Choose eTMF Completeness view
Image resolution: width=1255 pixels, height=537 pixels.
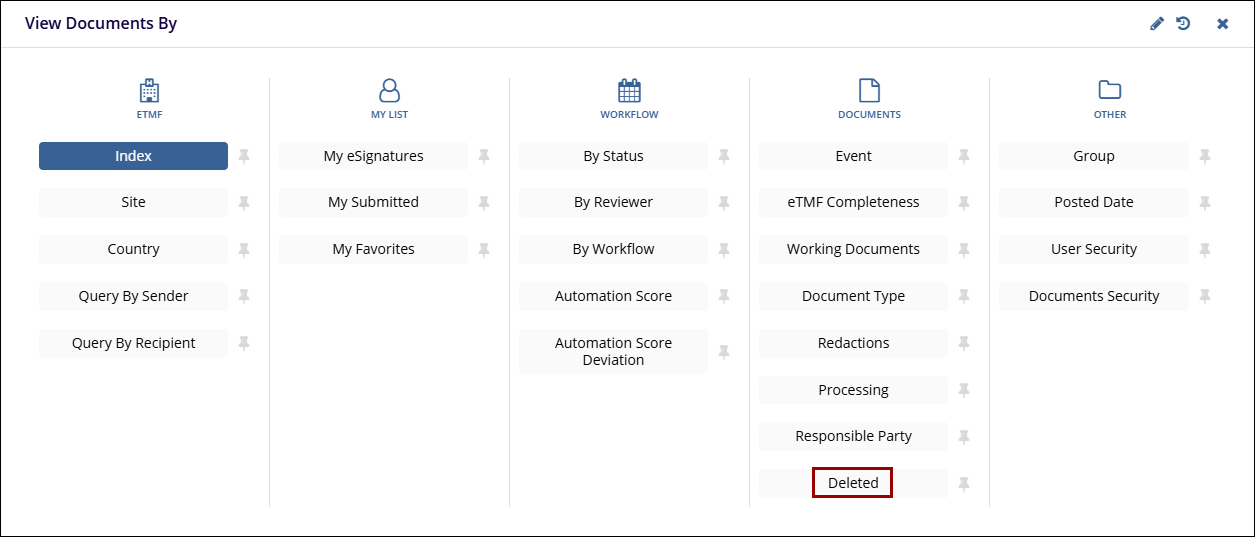(x=853, y=203)
